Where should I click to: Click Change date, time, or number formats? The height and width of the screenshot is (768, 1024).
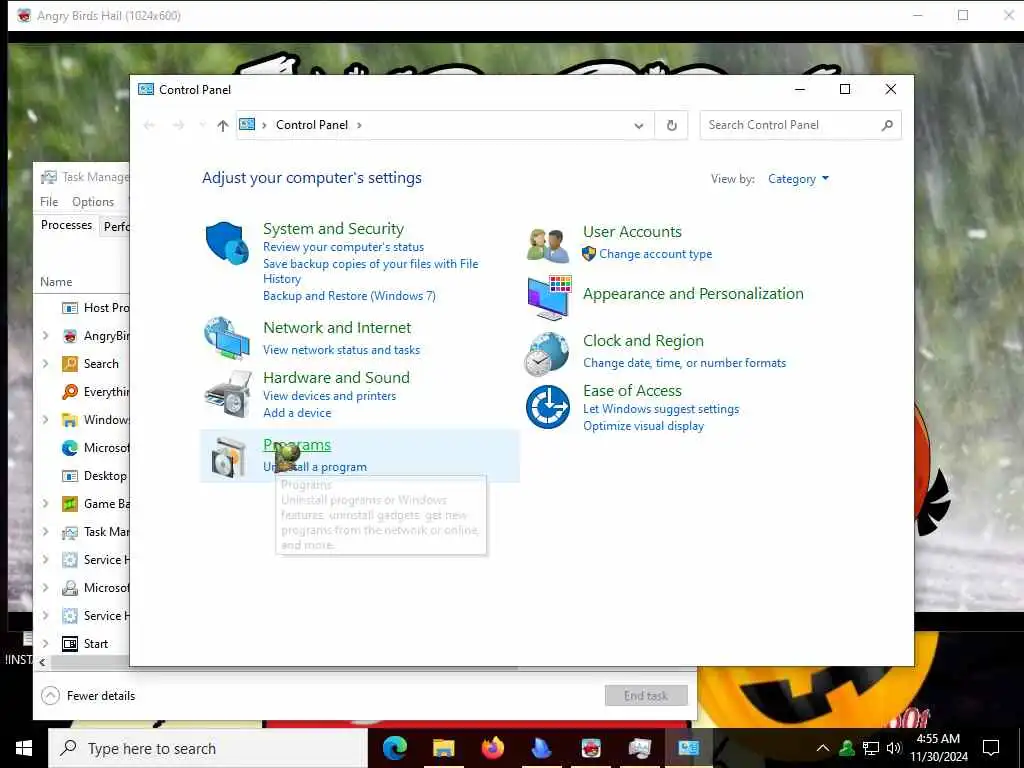[684, 363]
